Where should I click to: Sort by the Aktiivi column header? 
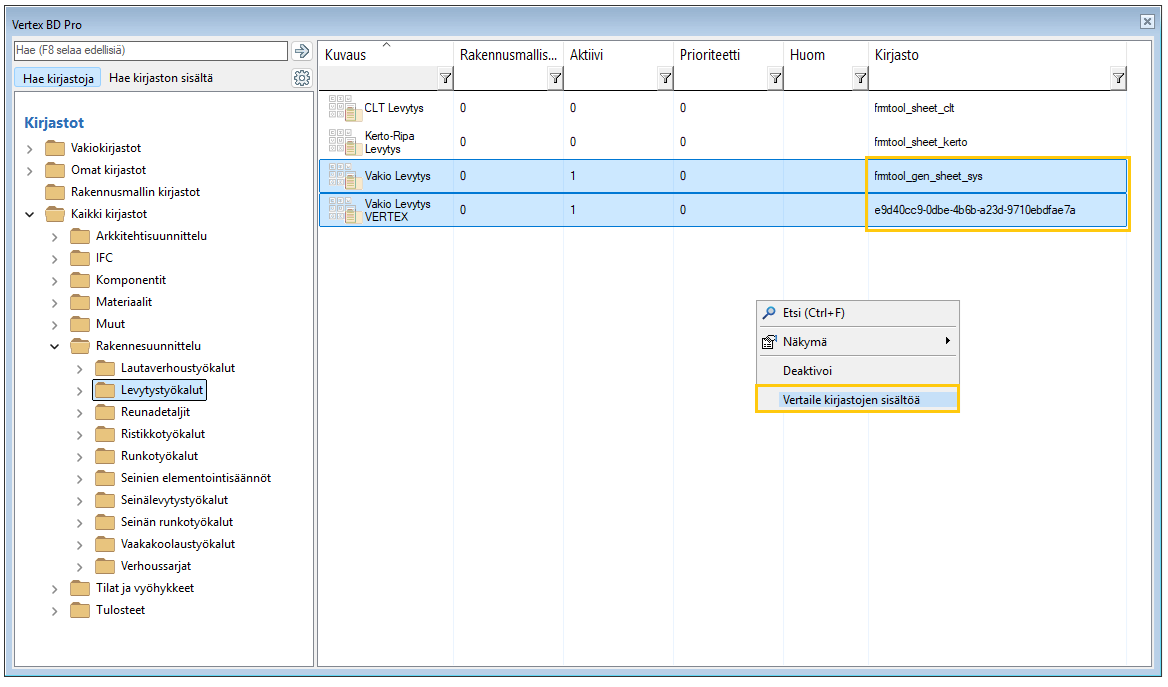click(x=618, y=55)
